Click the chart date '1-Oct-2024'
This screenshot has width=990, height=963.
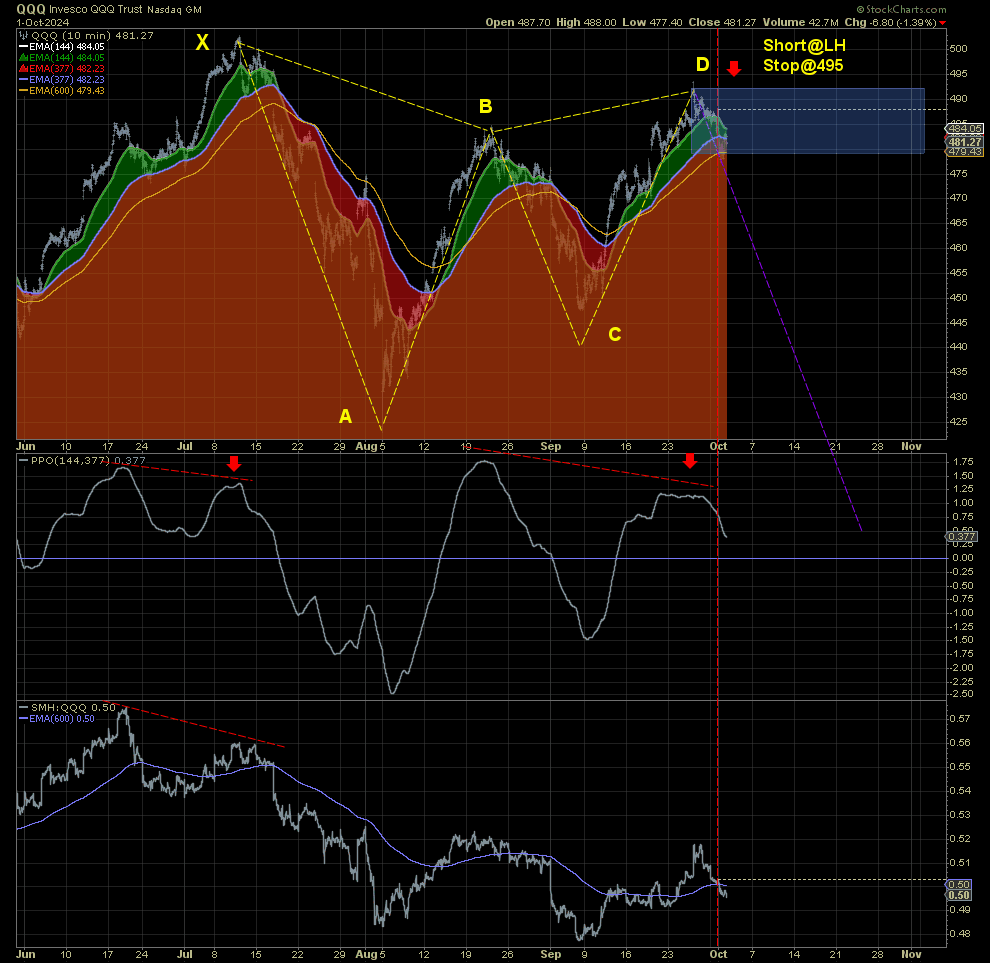(43, 23)
